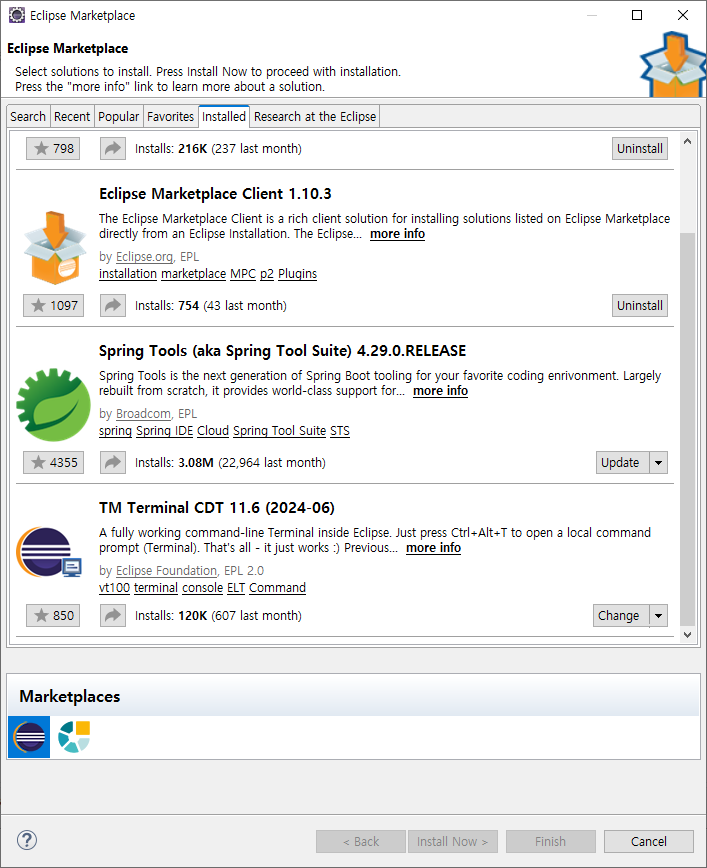Click the Eclipse Marketplace Client box logo
This screenshot has width=707, height=868.
coord(55,247)
